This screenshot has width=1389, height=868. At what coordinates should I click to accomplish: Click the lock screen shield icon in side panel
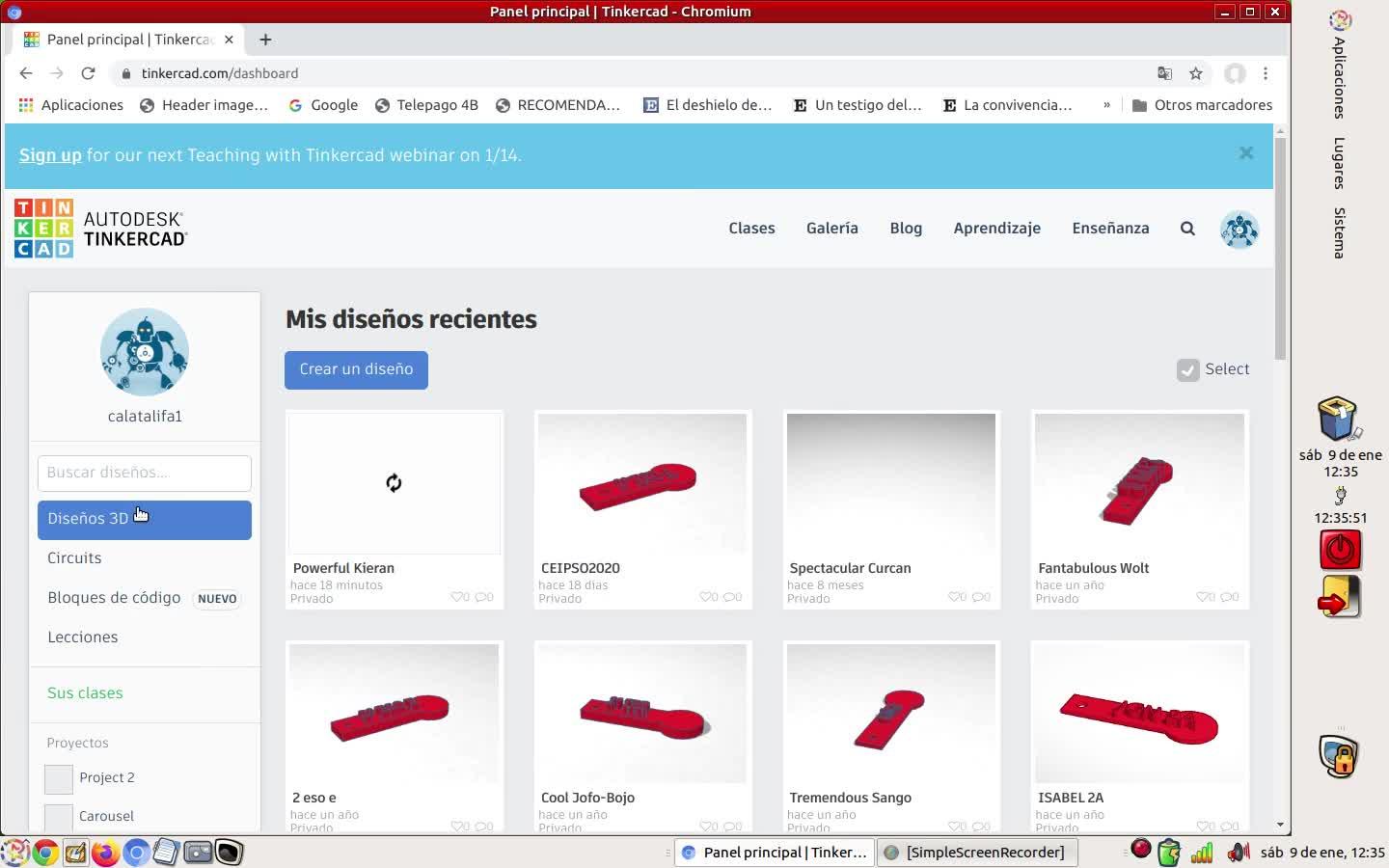(x=1340, y=756)
